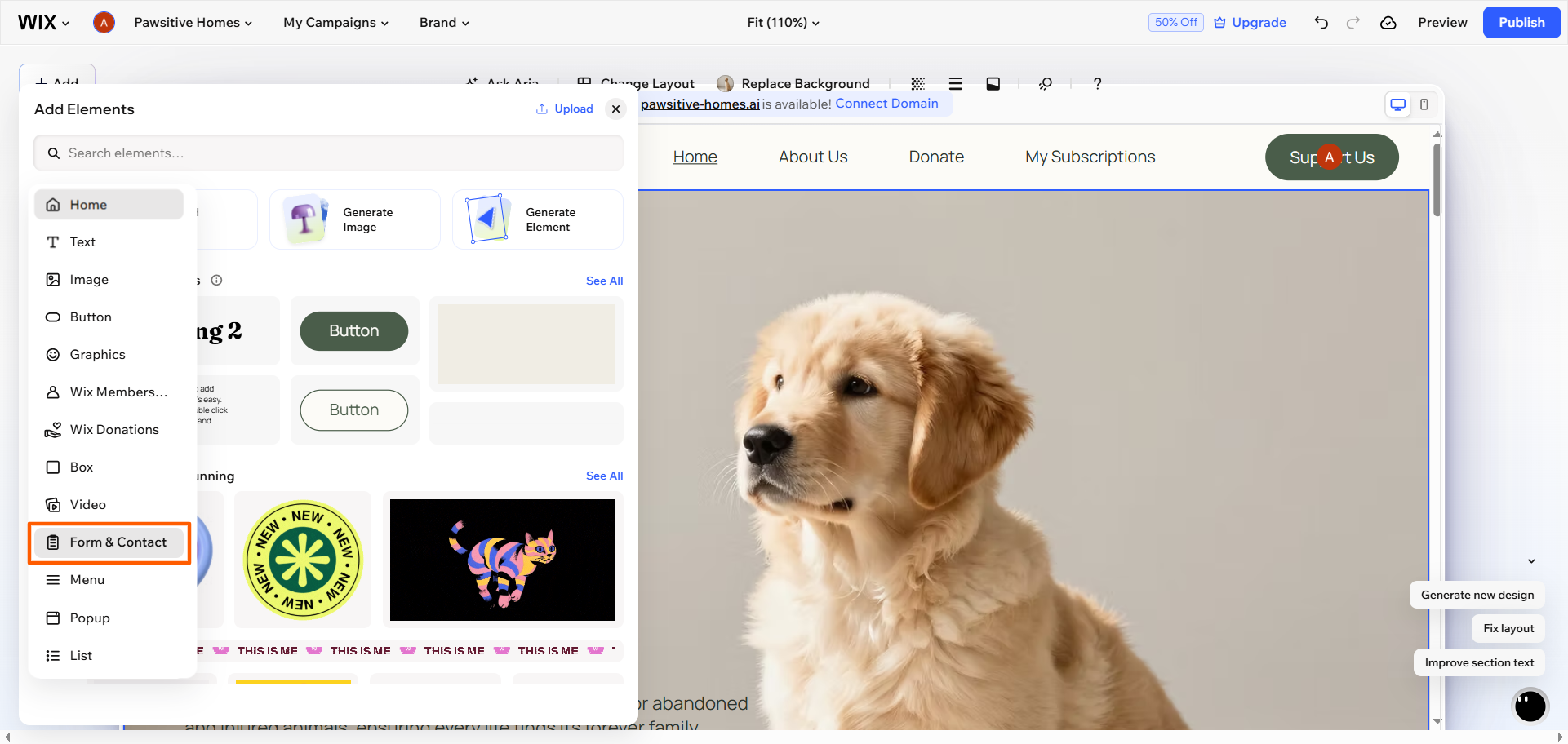
Task: Click the three horizontal lines toolbar icon
Action: tap(955, 83)
